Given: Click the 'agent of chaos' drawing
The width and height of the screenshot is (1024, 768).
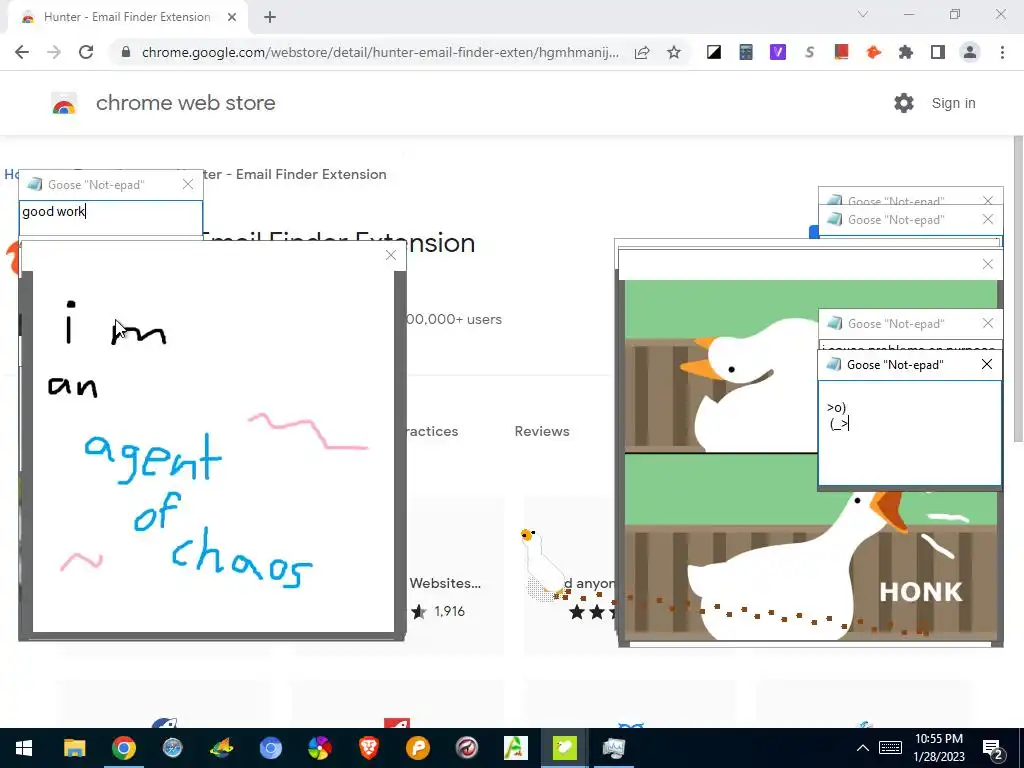Looking at the screenshot, I should click(213, 451).
